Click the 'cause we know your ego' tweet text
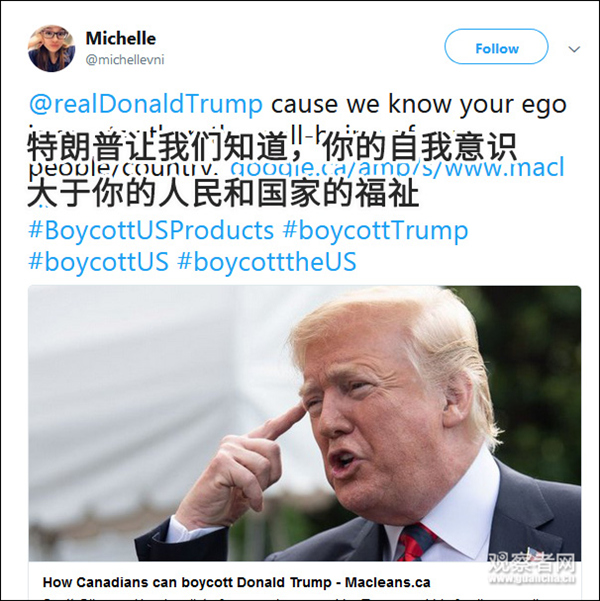600x601 pixels. [419, 104]
